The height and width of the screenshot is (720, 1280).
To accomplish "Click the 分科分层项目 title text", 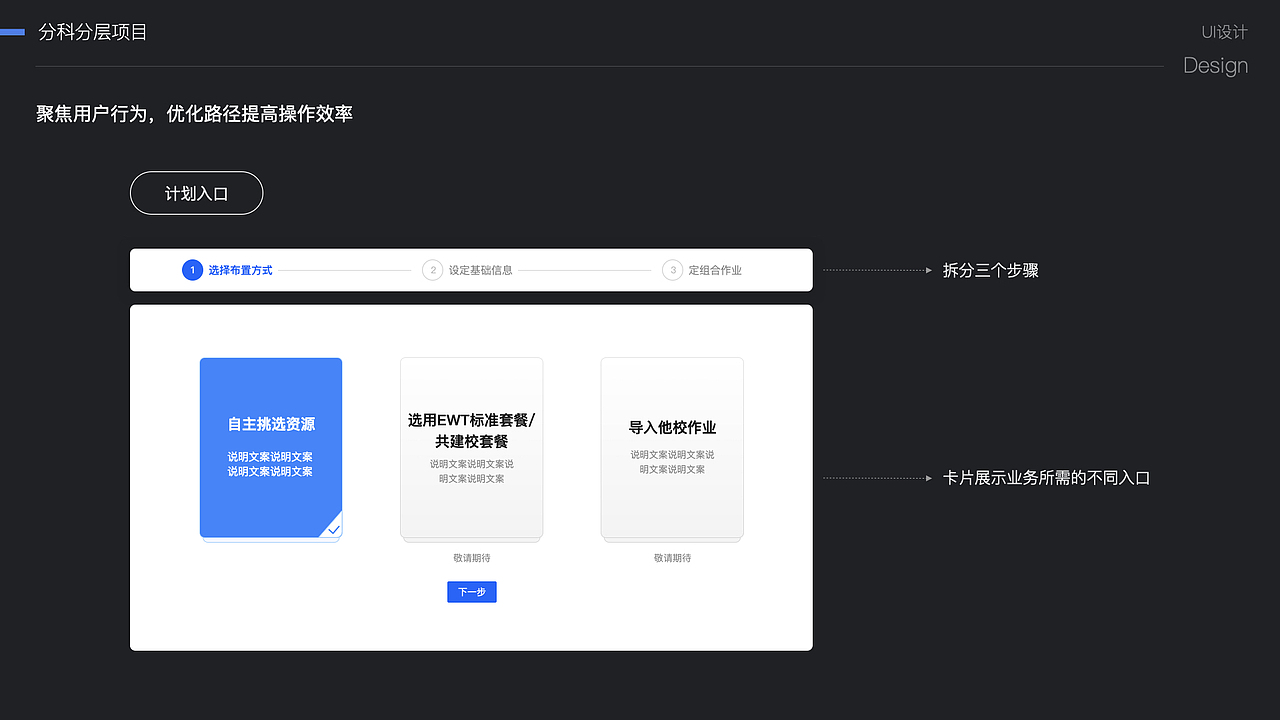I will click(93, 31).
